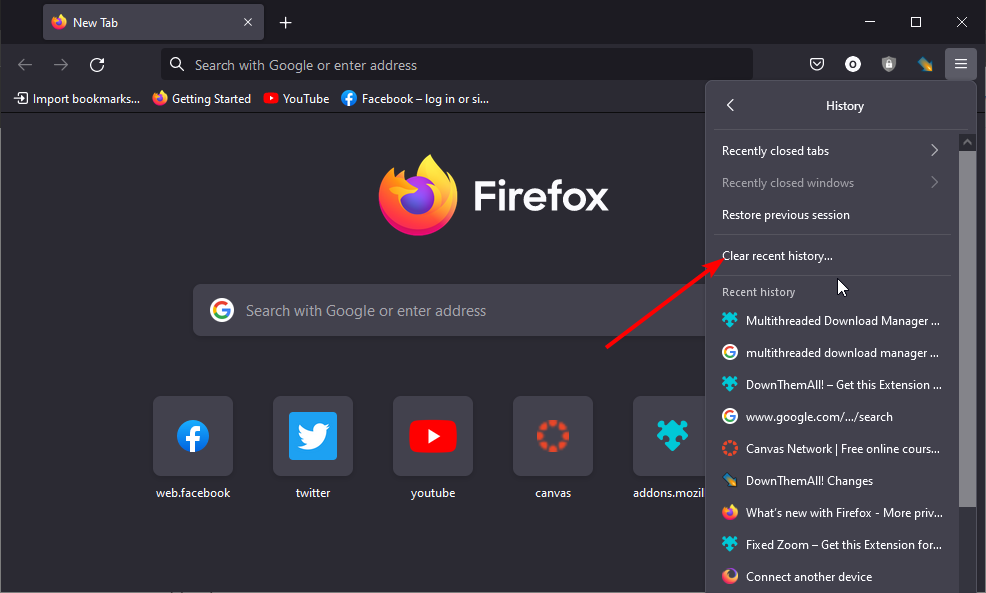
Task: Choose Clear recent history
Action: [x=832, y=256]
